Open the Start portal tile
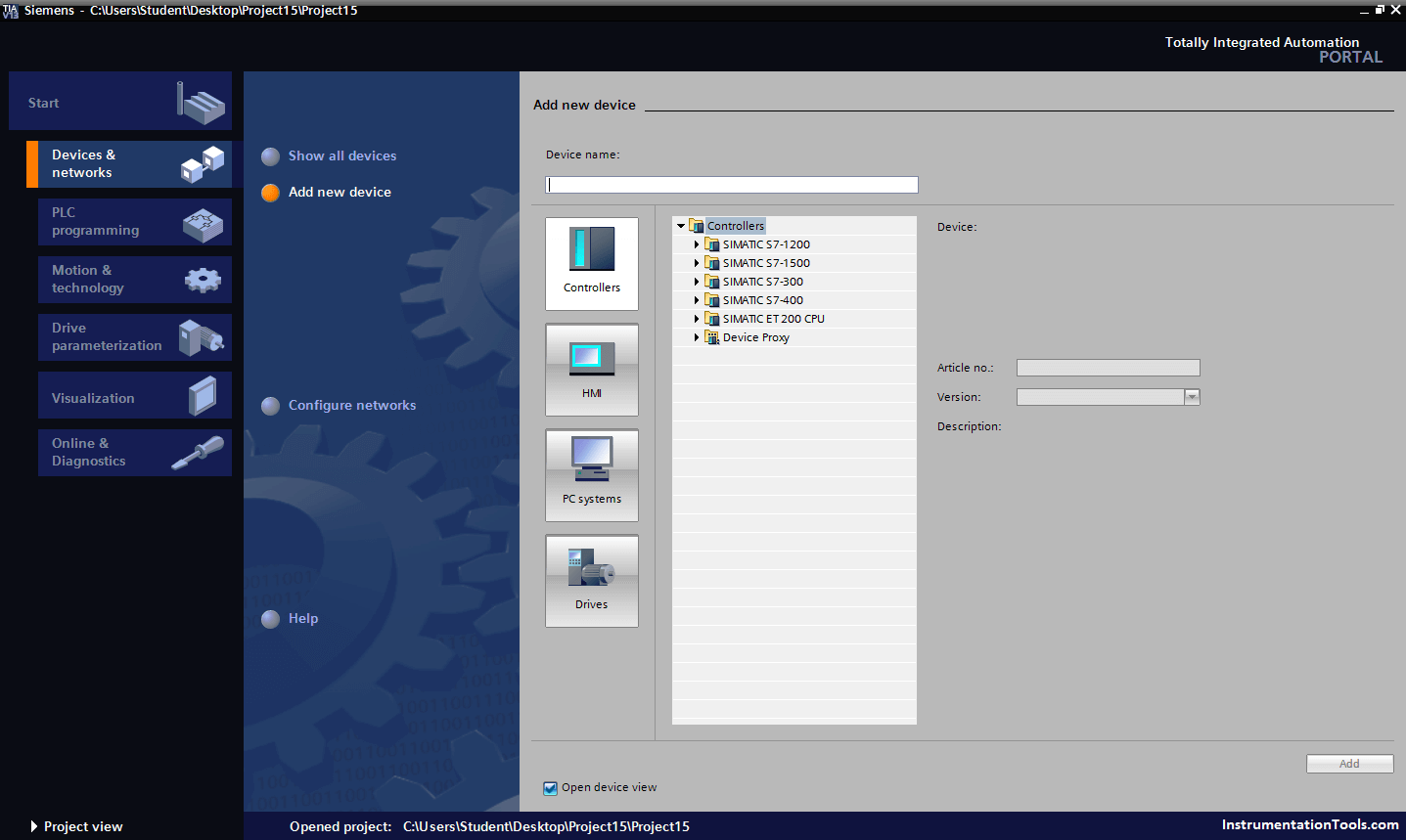Image resolution: width=1406 pixels, height=840 pixels. [x=120, y=101]
